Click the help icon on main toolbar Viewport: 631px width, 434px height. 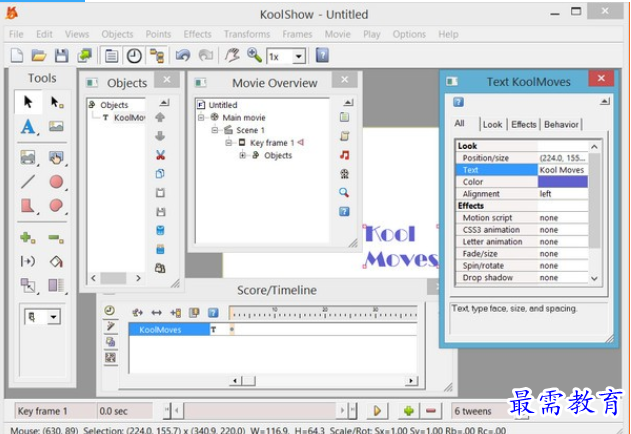322,55
